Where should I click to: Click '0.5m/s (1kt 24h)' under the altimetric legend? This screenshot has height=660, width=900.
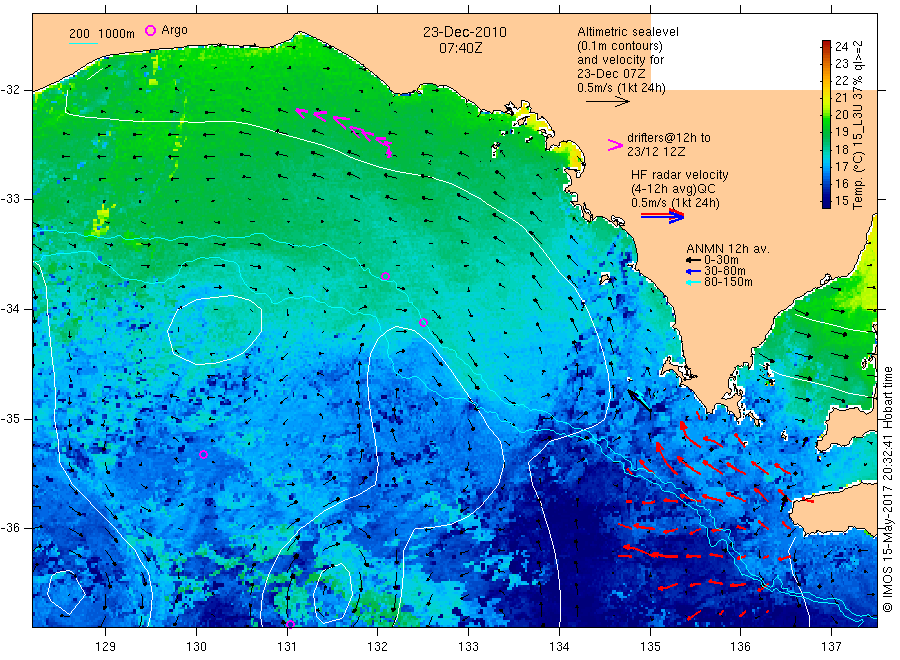point(622,88)
